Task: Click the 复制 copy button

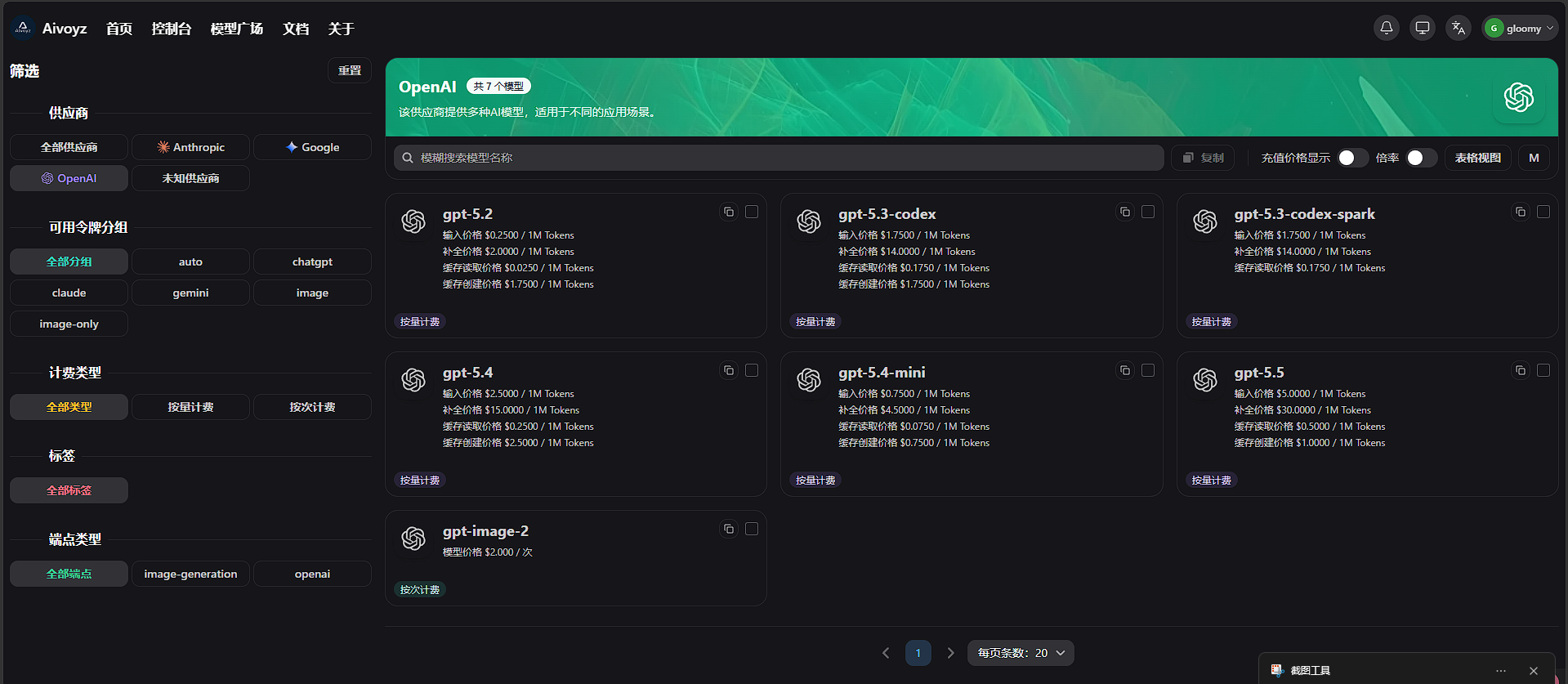Action: tap(1203, 158)
